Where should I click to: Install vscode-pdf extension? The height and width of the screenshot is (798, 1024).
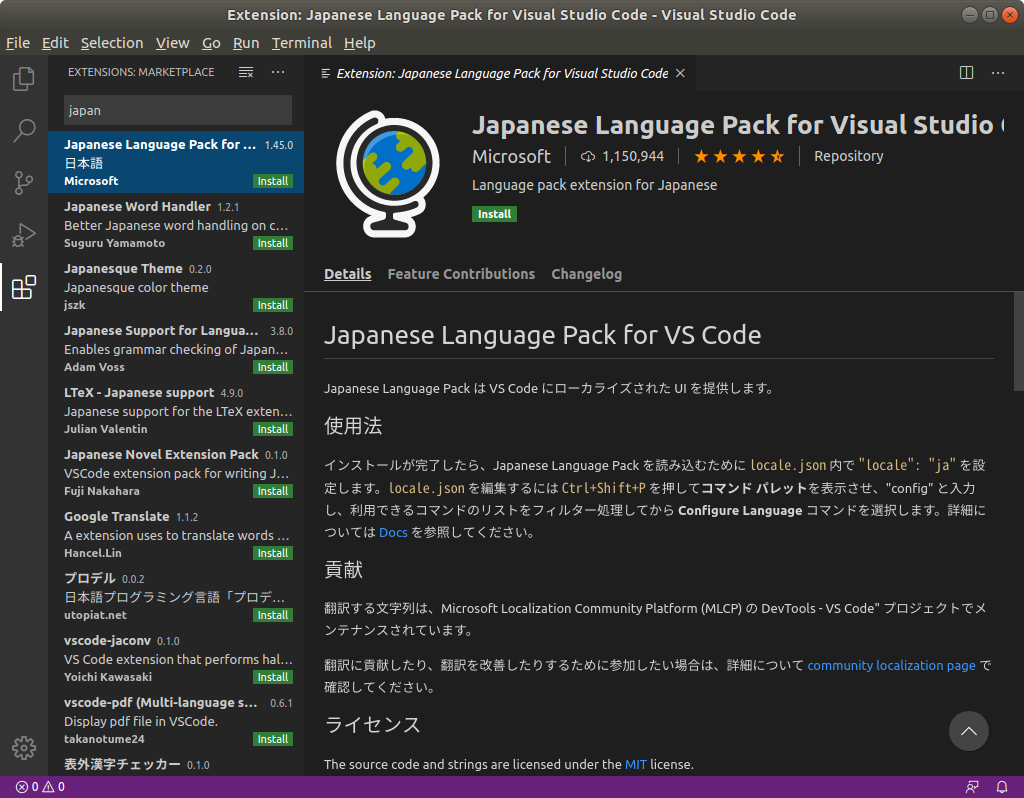point(273,739)
